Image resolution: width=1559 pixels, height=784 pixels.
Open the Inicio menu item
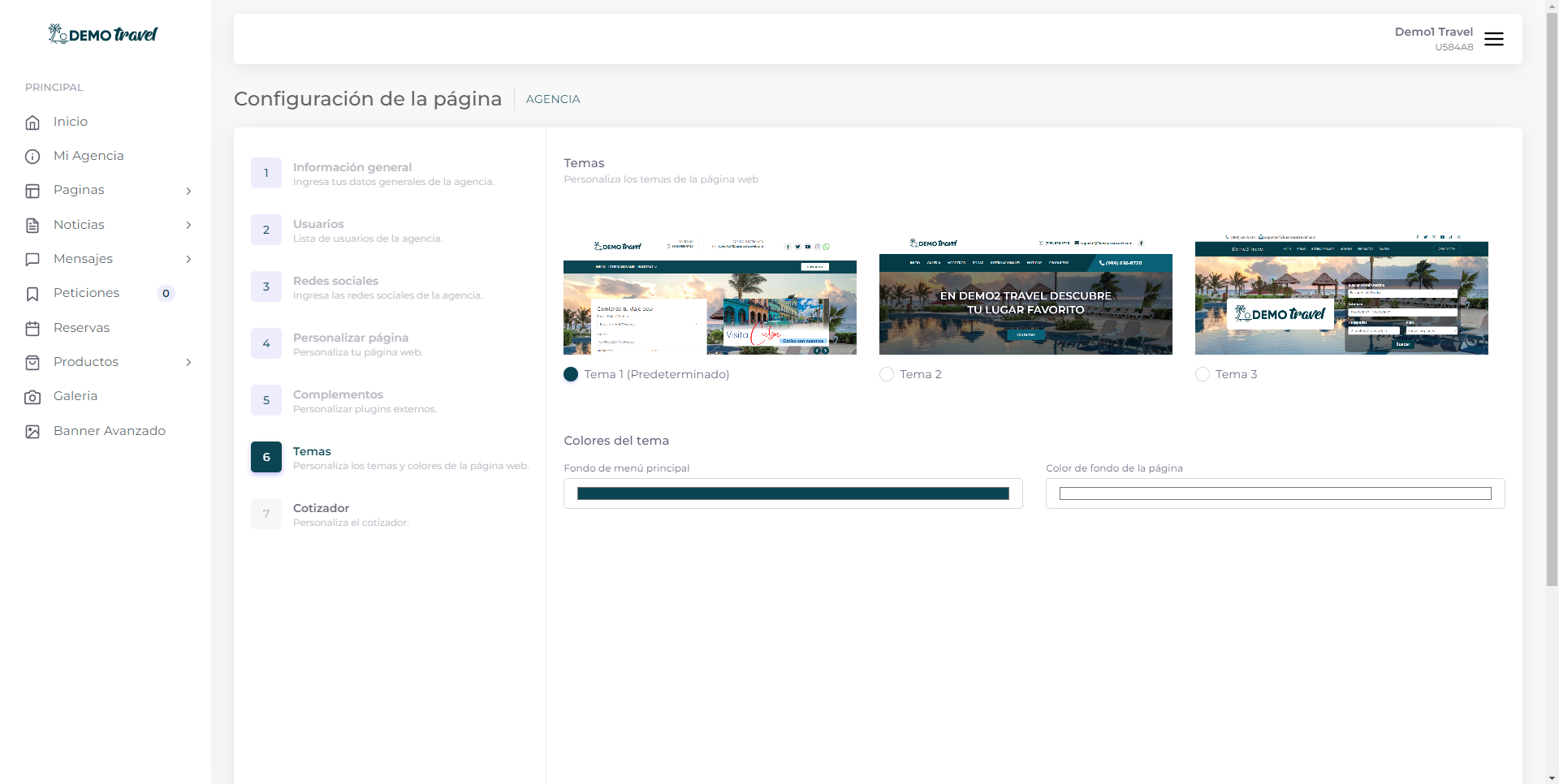[x=71, y=122]
